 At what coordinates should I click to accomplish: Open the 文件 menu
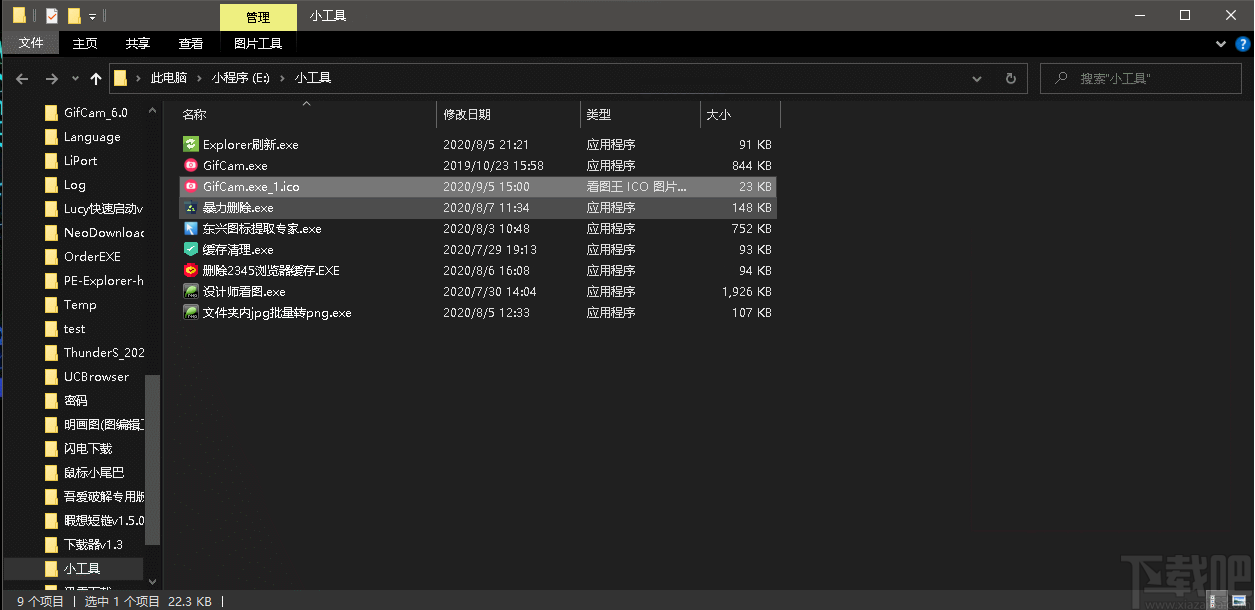pos(31,43)
